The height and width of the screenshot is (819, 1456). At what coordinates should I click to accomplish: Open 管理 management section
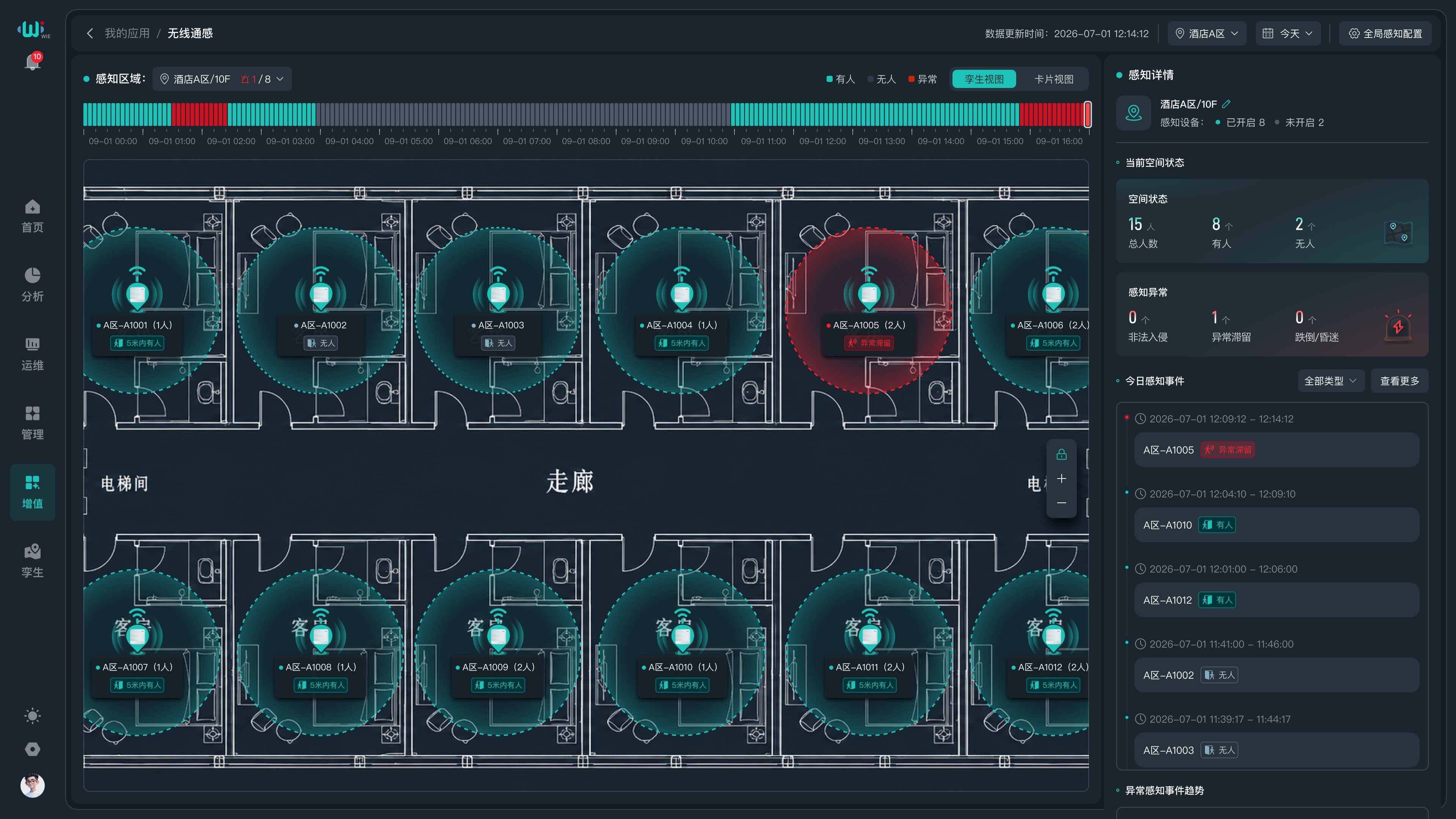[32, 424]
